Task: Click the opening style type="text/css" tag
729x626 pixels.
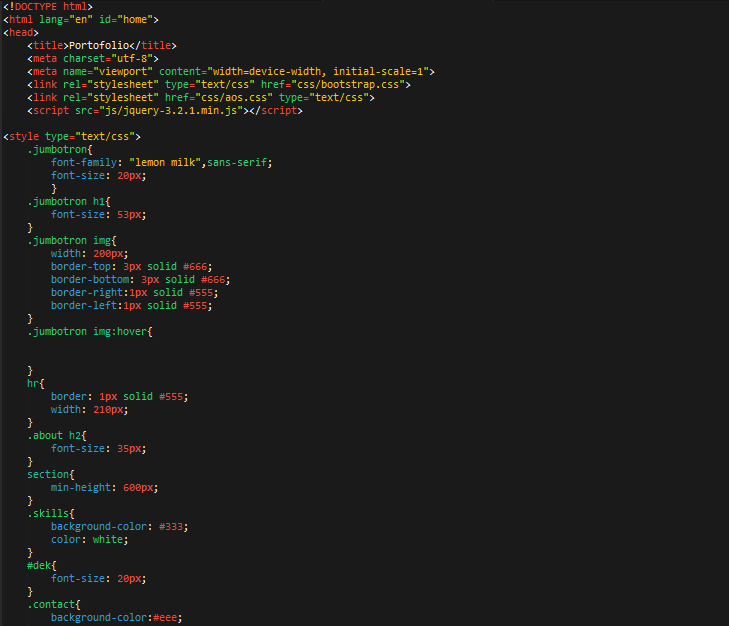Action: [72, 137]
